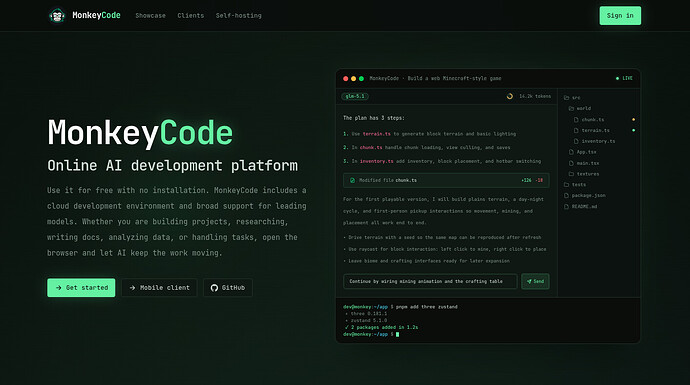This screenshot has width=690, height=385.
Task: Click the file icon beside README.md
Action: click(566, 206)
